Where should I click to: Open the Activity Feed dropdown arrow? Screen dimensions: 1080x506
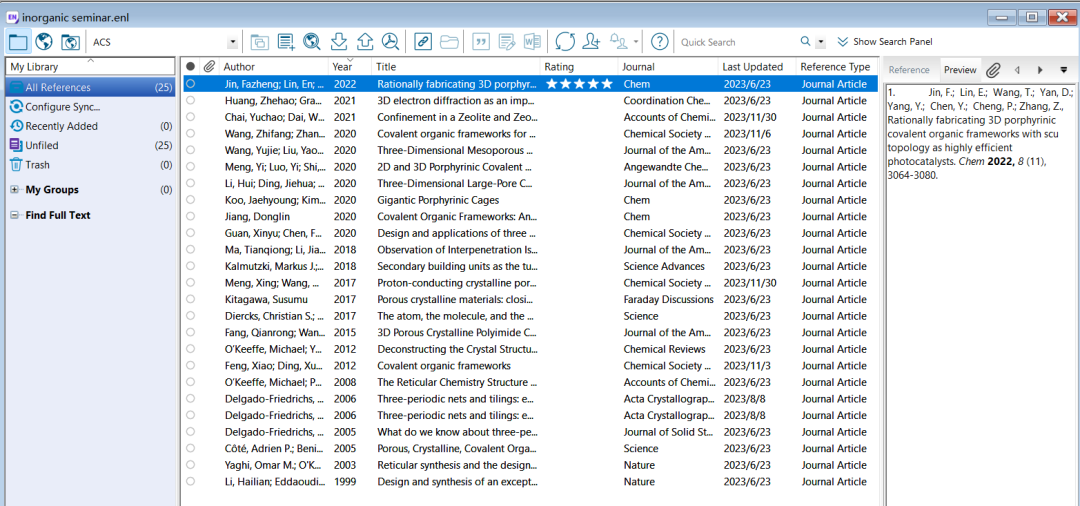click(635, 42)
